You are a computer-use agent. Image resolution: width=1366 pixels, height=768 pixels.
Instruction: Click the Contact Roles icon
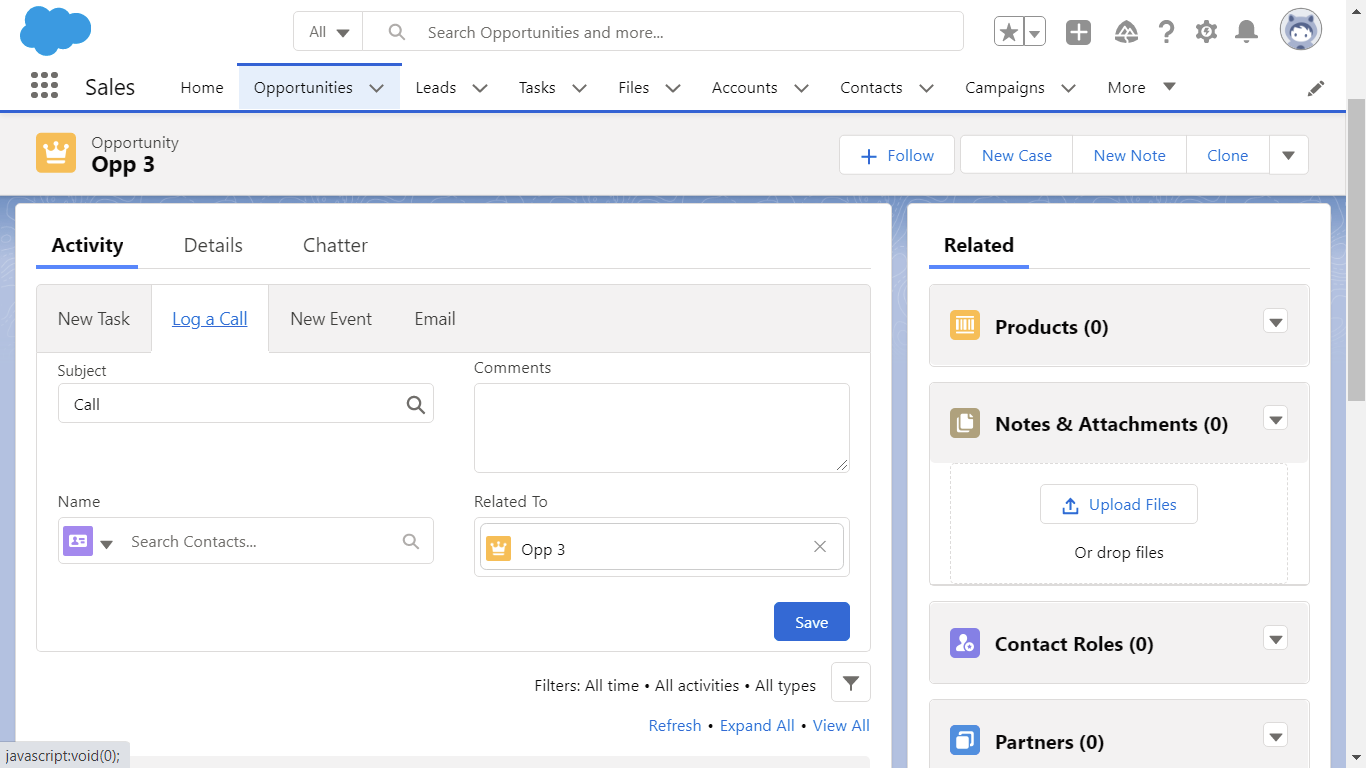(965, 643)
